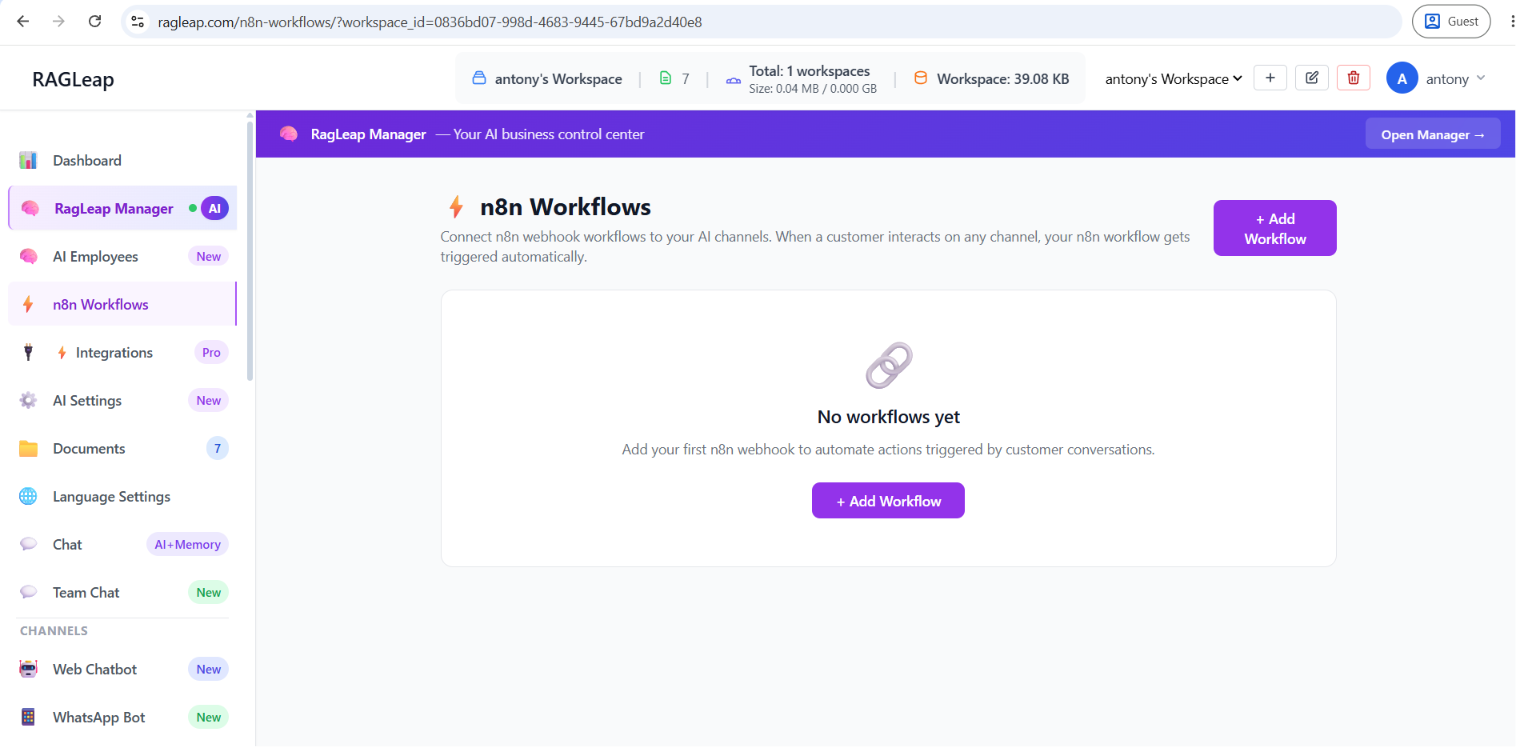Viewport: 1516px width, 747px height.
Task: Click the green document count icon
Action: [666, 78]
